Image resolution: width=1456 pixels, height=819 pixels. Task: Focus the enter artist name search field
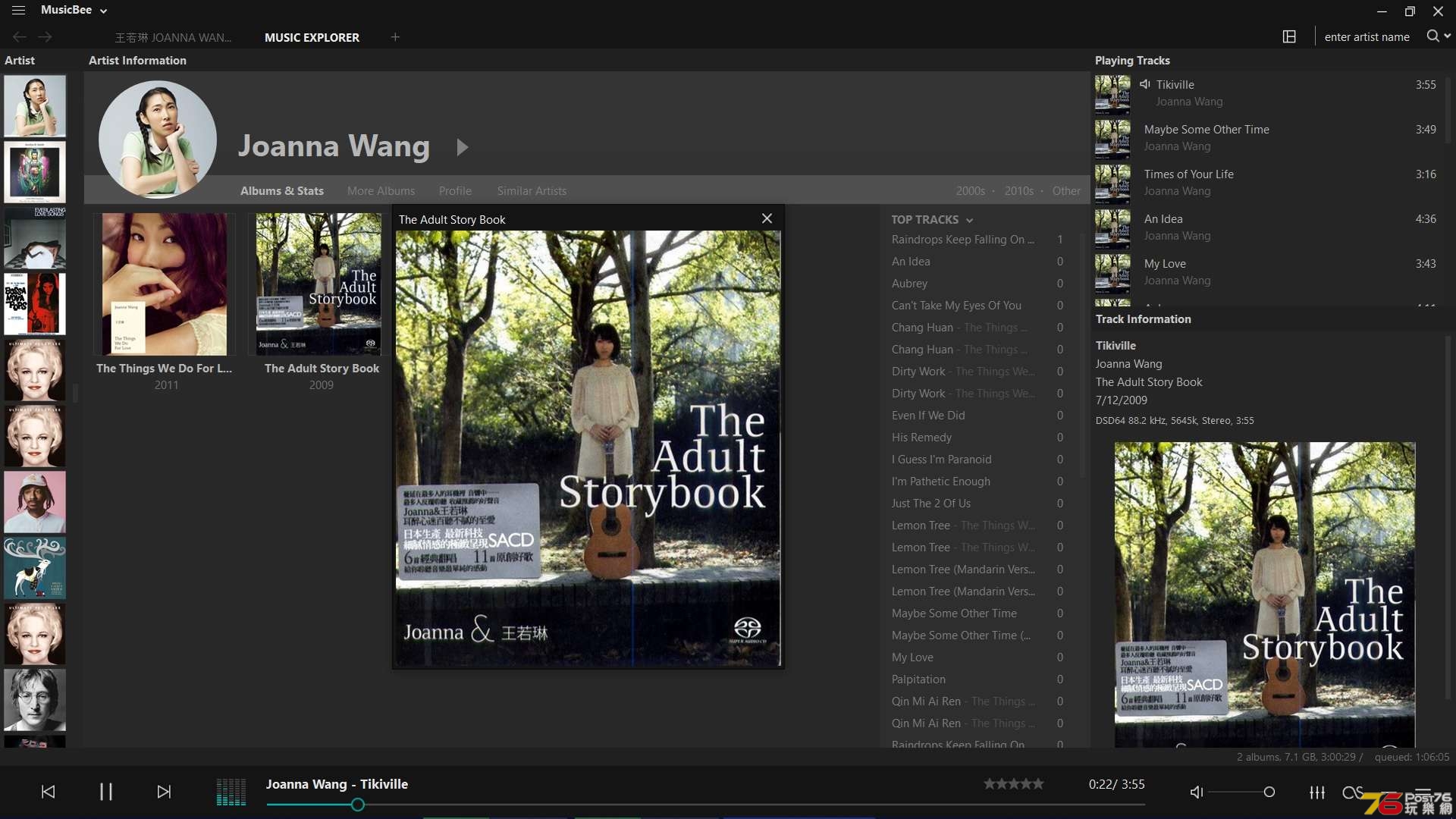(x=1367, y=36)
